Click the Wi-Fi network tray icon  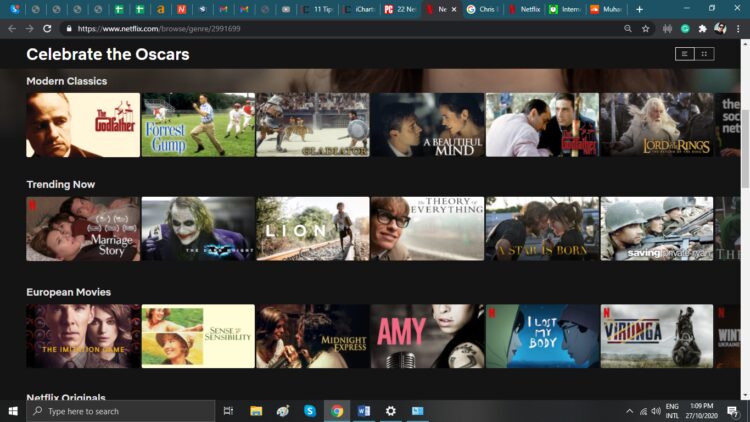[x=643, y=411]
